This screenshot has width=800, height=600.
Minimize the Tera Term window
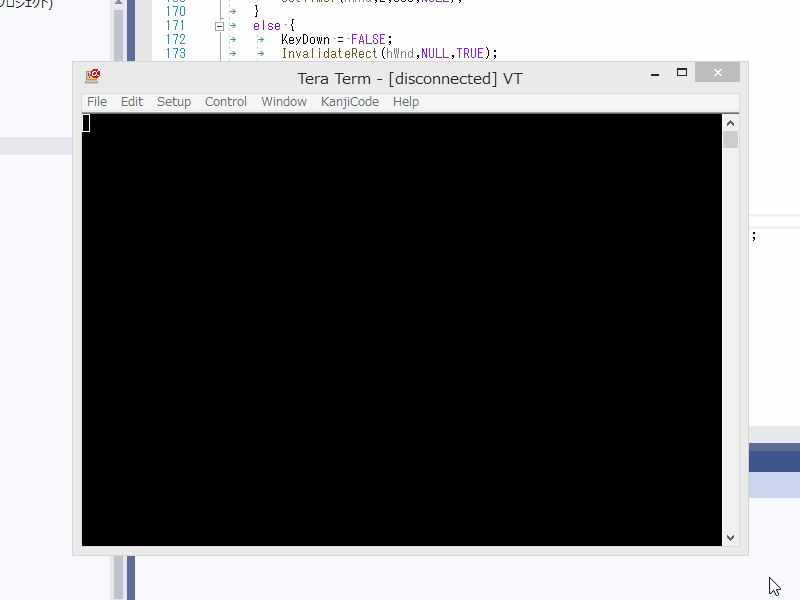pyautogui.click(x=654, y=73)
